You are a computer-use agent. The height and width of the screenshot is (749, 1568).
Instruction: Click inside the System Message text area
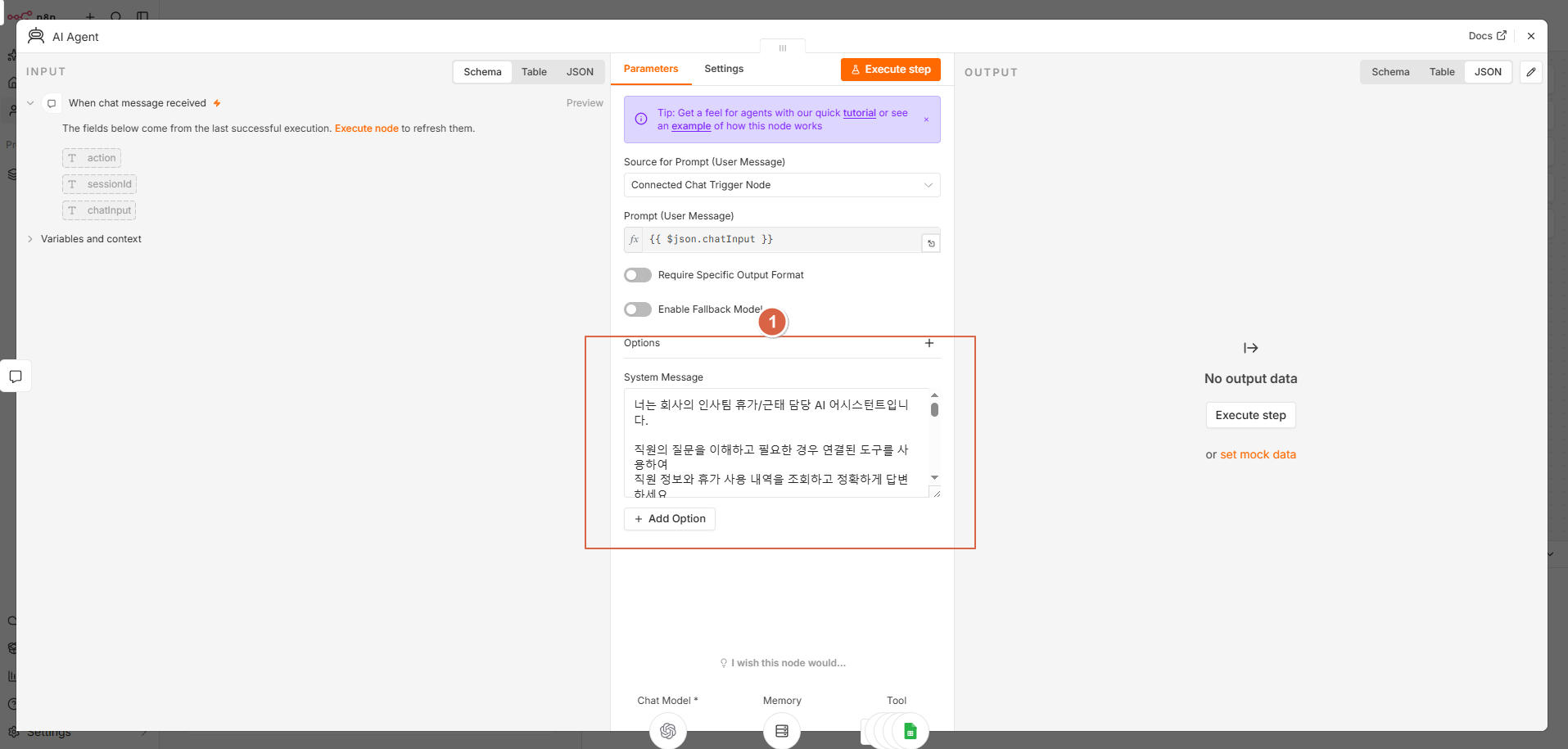776,443
